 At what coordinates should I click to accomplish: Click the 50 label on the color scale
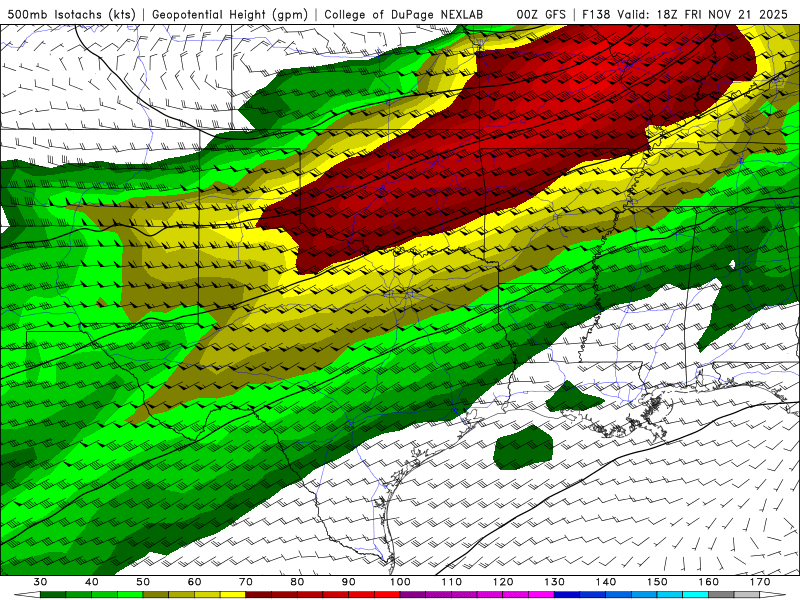143,582
